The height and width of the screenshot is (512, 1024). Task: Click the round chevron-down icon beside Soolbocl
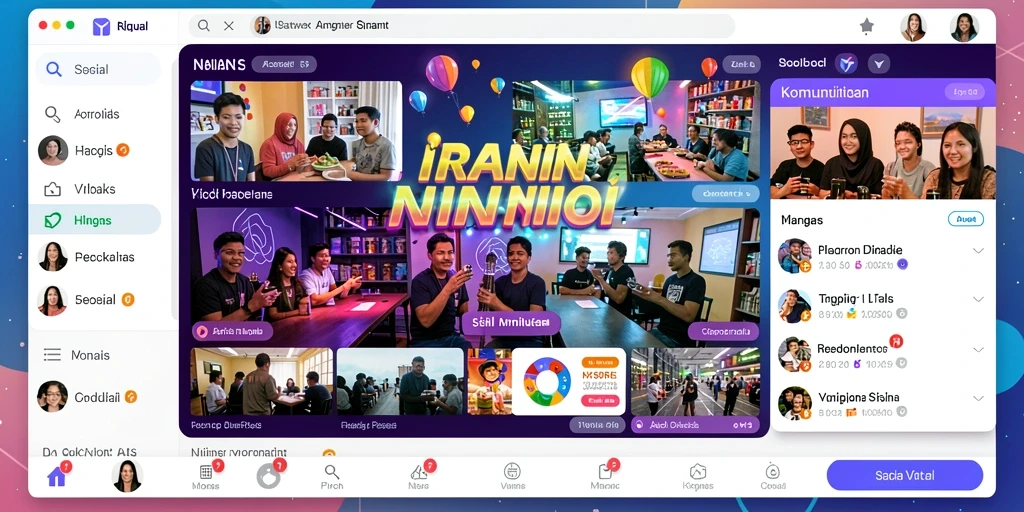coord(878,63)
